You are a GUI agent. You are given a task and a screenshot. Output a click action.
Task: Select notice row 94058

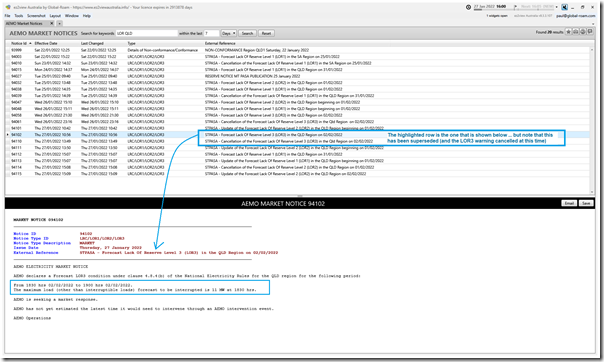click(297, 115)
